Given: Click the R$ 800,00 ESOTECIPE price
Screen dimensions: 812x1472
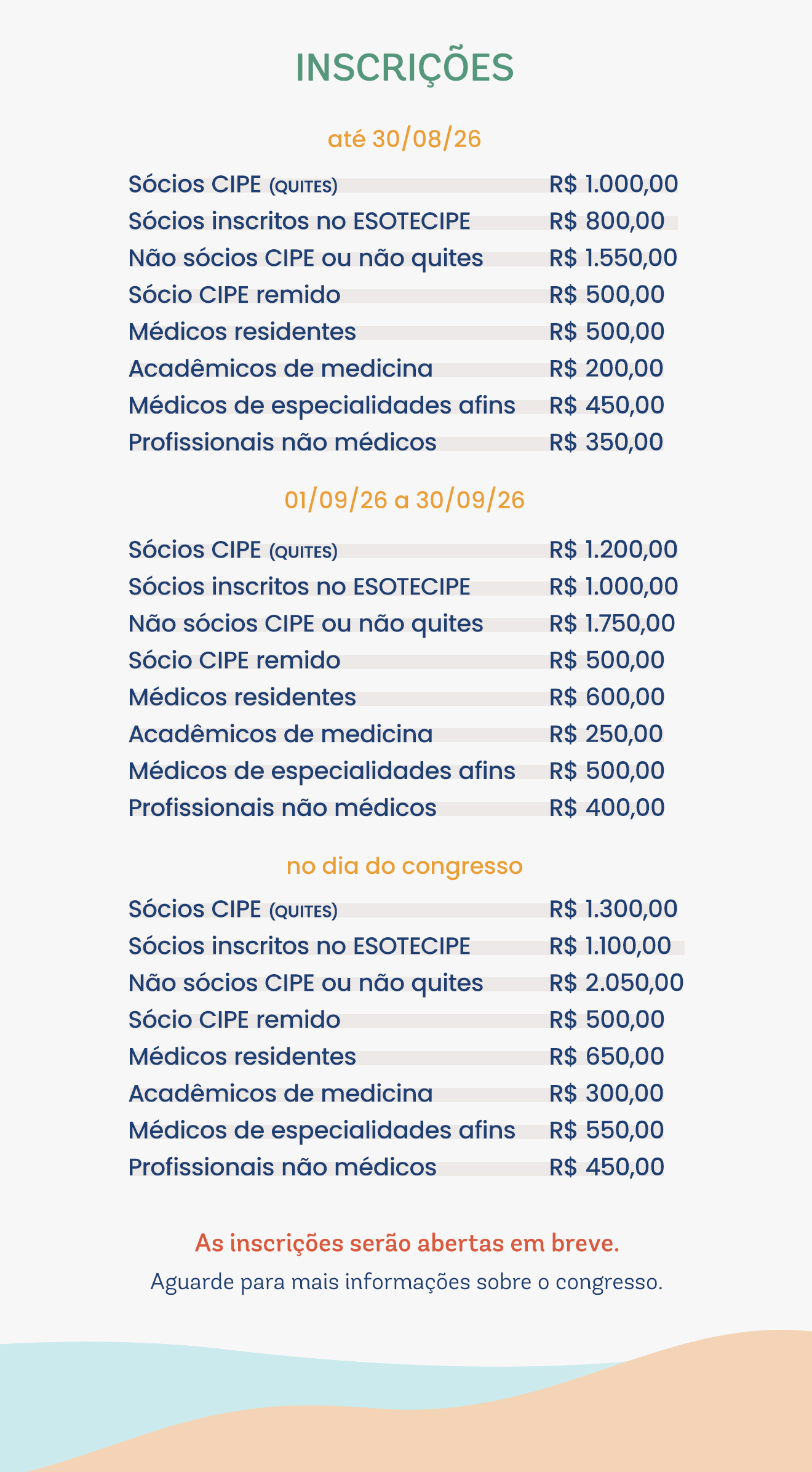Looking at the screenshot, I should (607, 221).
